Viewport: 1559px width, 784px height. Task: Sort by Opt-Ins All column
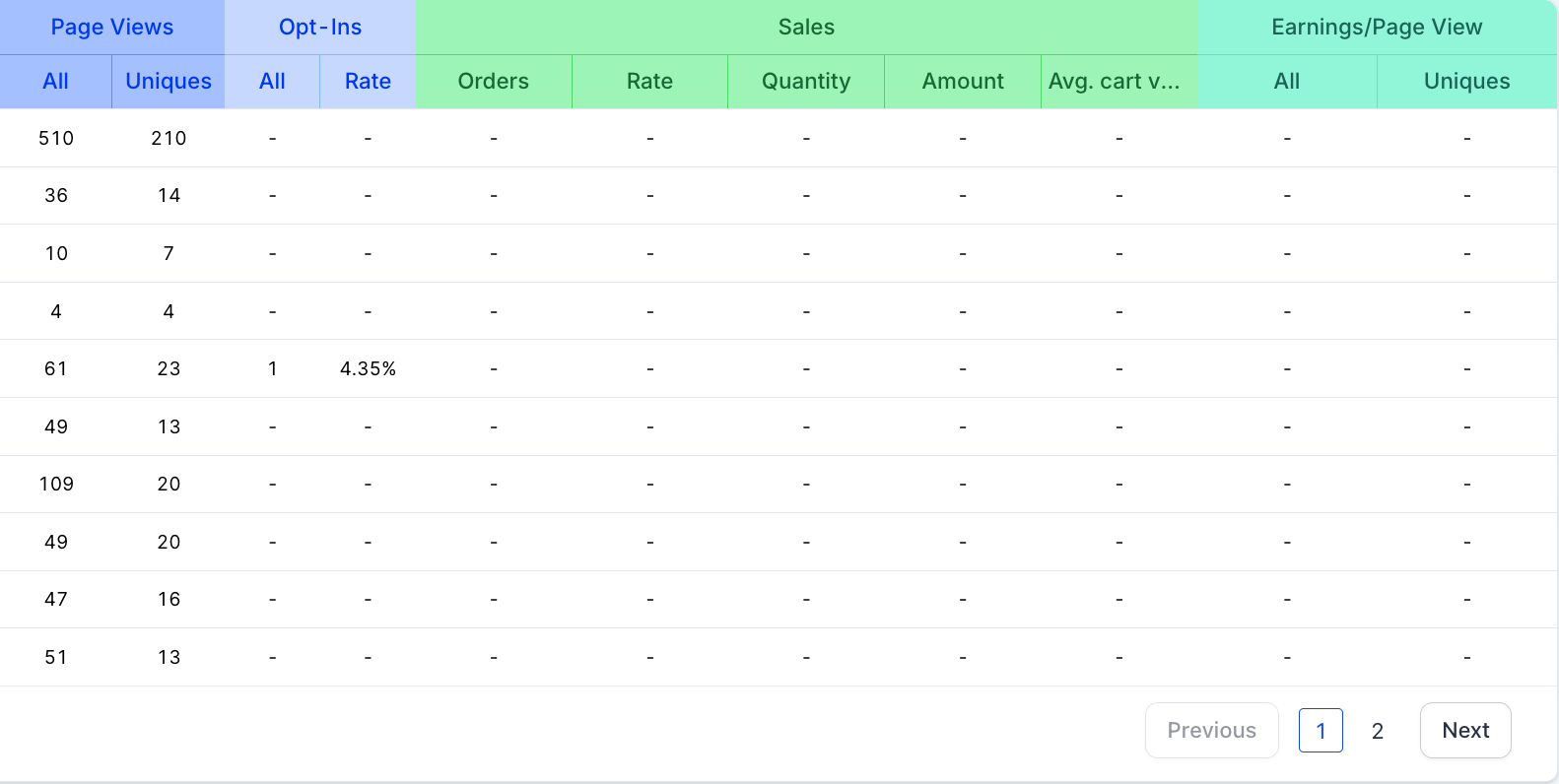272,81
